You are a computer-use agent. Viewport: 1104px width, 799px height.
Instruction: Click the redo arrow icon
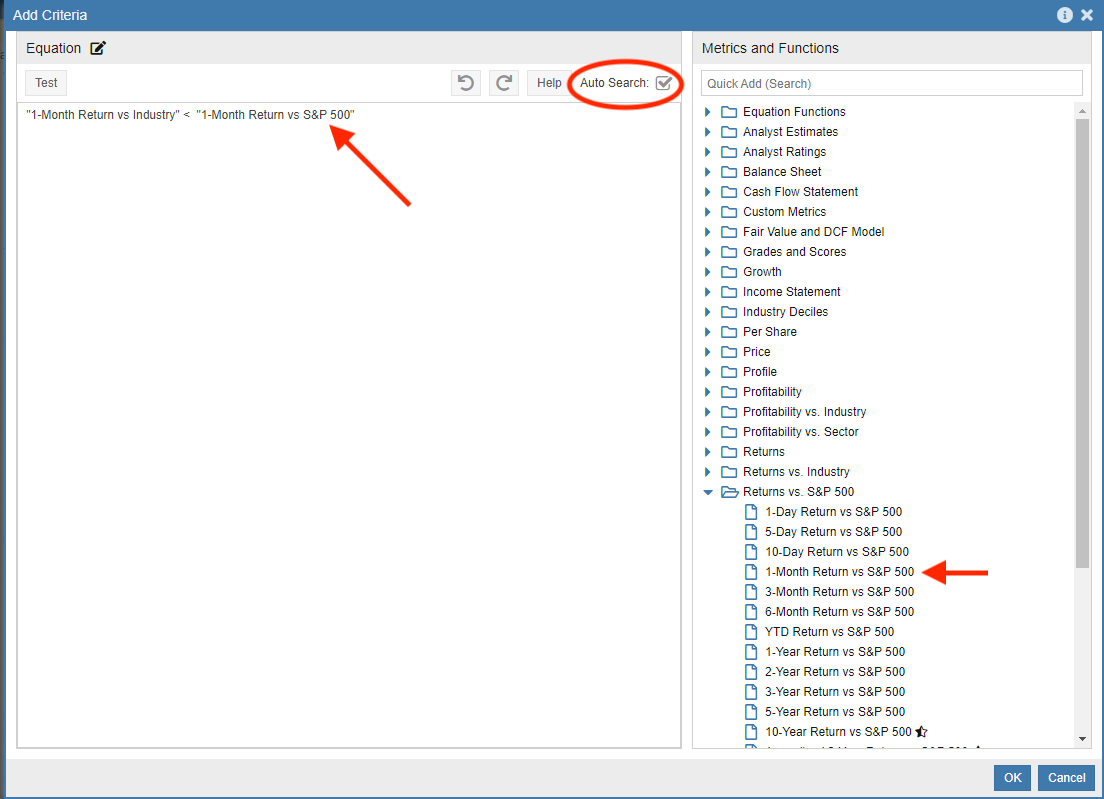click(505, 83)
